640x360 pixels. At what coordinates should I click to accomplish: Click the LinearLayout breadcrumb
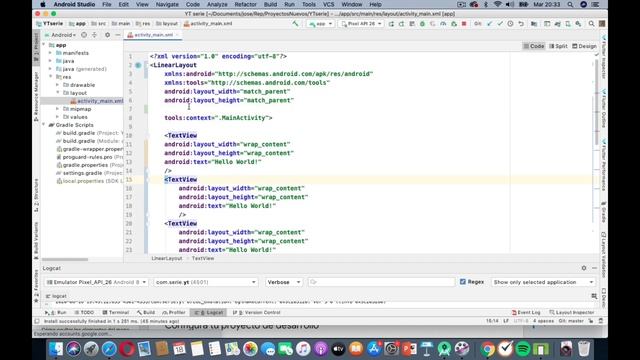(x=167, y=258)
